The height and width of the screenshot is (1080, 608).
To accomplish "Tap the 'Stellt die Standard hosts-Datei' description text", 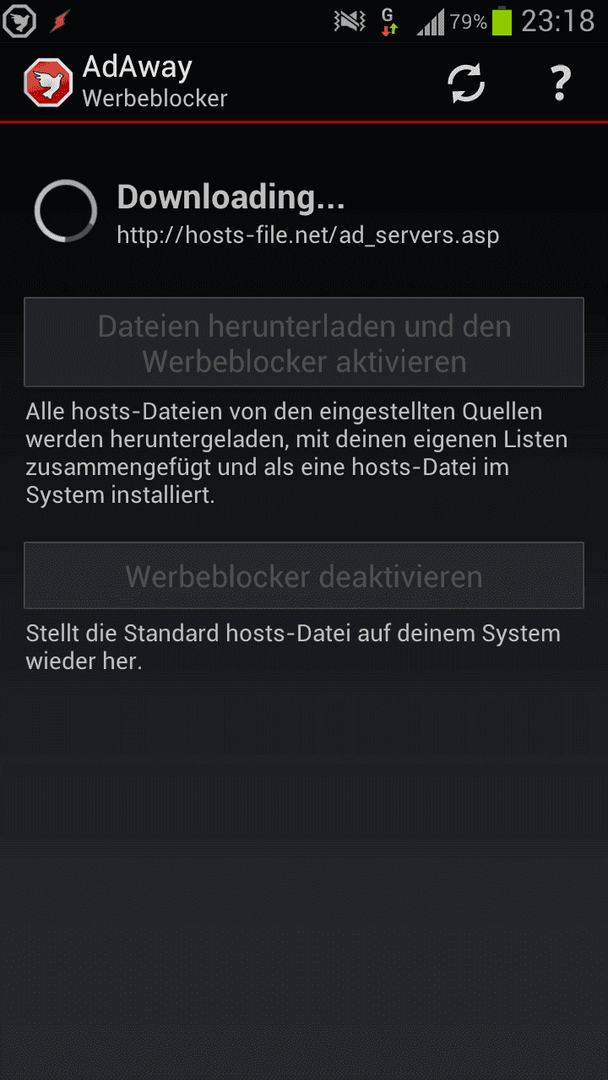I will [293, 647].
